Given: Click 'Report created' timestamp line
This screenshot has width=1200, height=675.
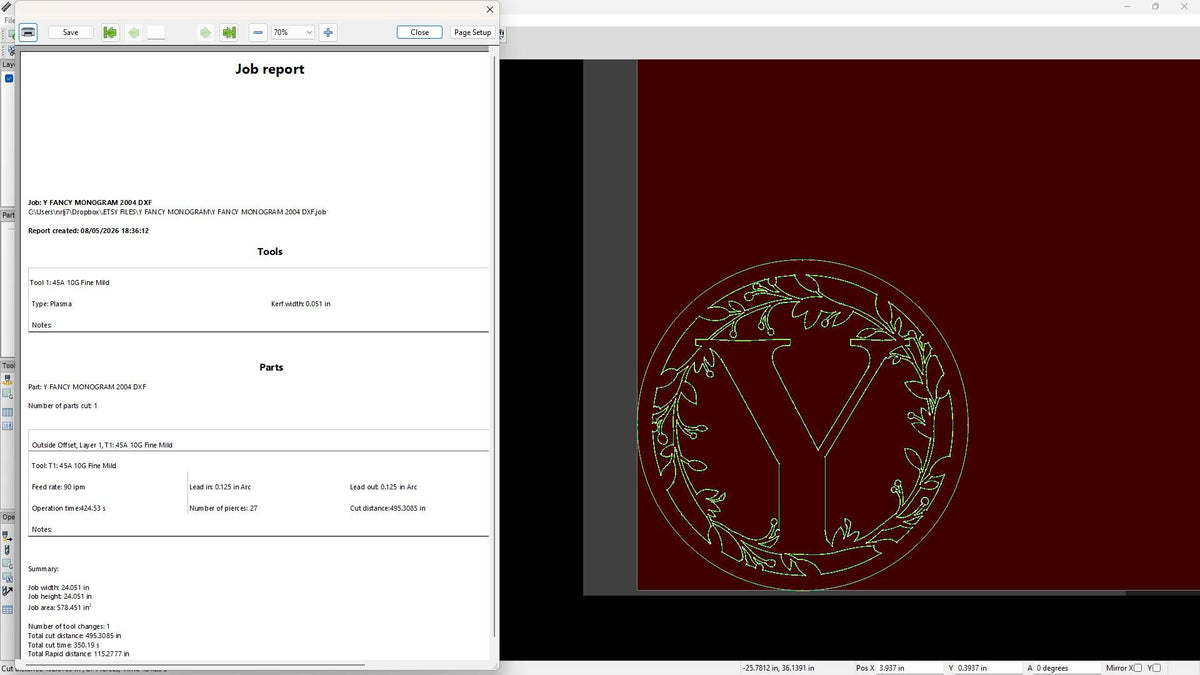Looking at the screenshot, I should click(88, 231).
